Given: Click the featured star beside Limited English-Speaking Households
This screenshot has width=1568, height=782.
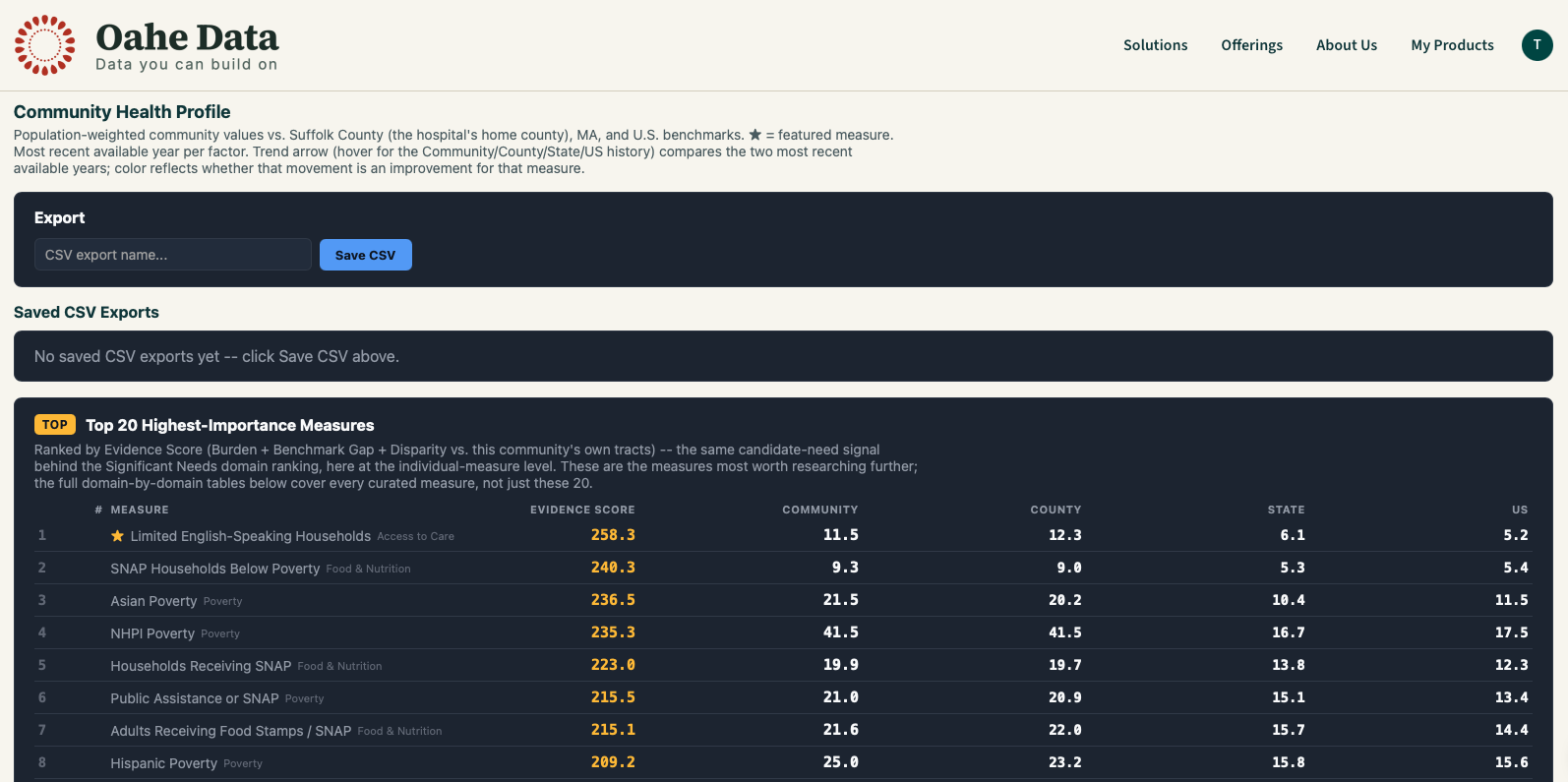Looking at the screenshot, I should (x=117, y=536).
